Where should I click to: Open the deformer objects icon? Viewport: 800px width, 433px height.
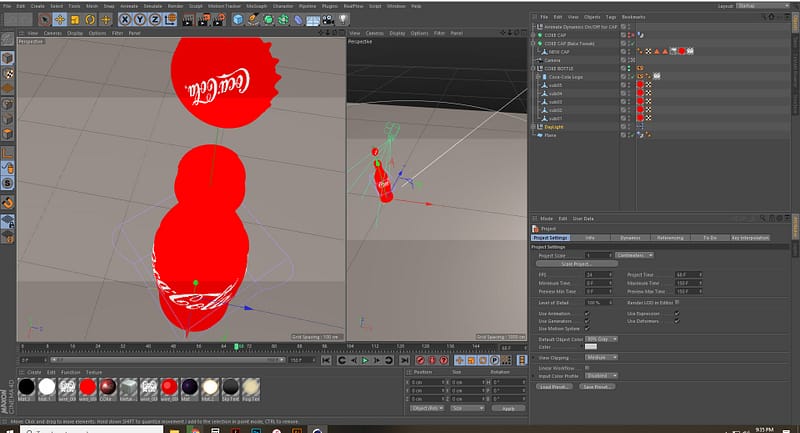298,20
